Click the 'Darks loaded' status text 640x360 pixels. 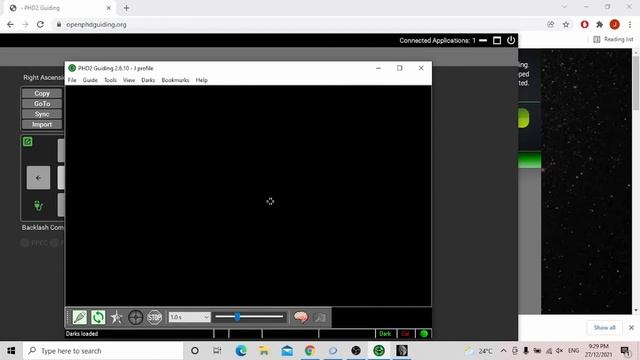click(82, 334)
